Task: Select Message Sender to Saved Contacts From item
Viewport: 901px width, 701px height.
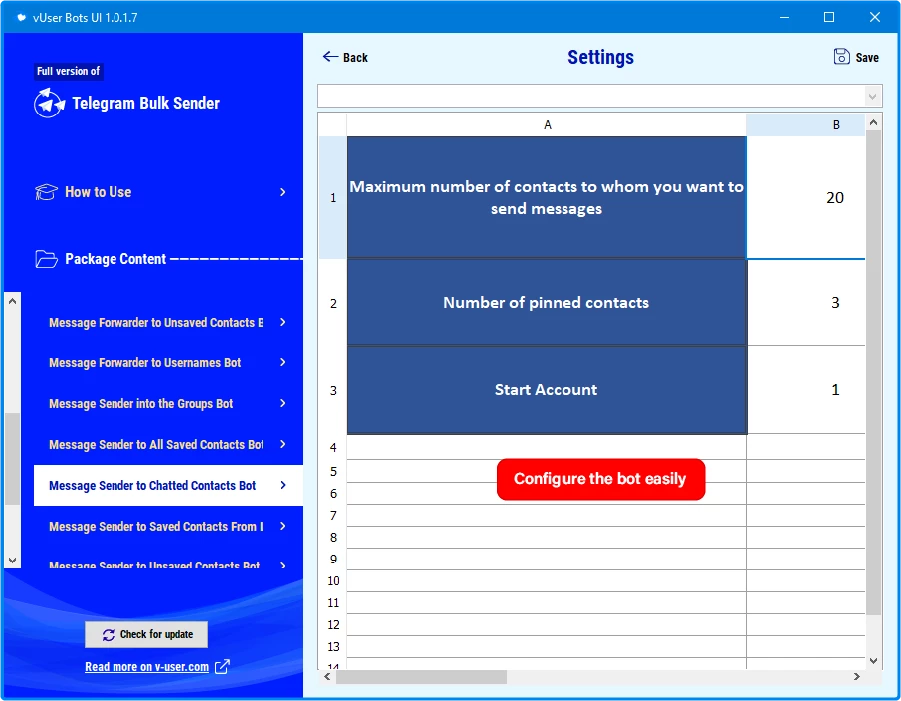Action: [x=168, y=526]
